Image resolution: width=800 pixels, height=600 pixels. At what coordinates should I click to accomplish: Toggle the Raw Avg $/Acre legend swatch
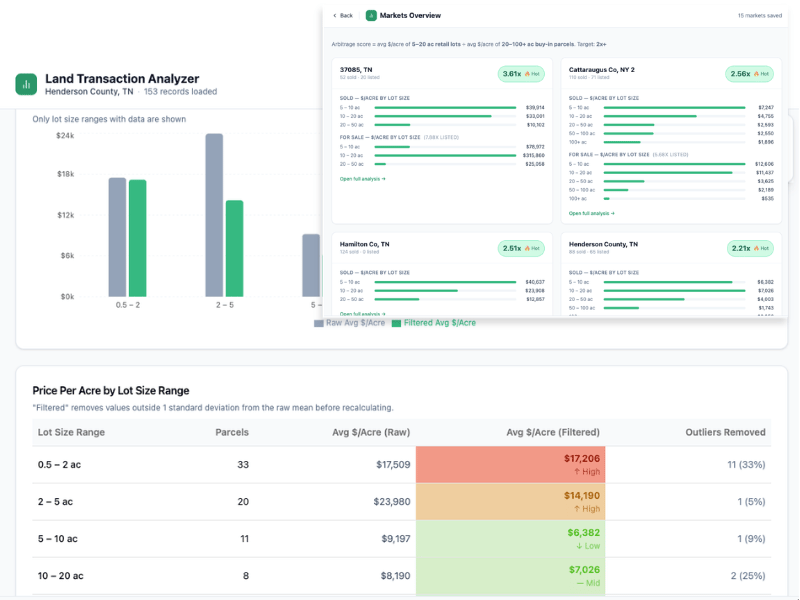pos(319,323)
